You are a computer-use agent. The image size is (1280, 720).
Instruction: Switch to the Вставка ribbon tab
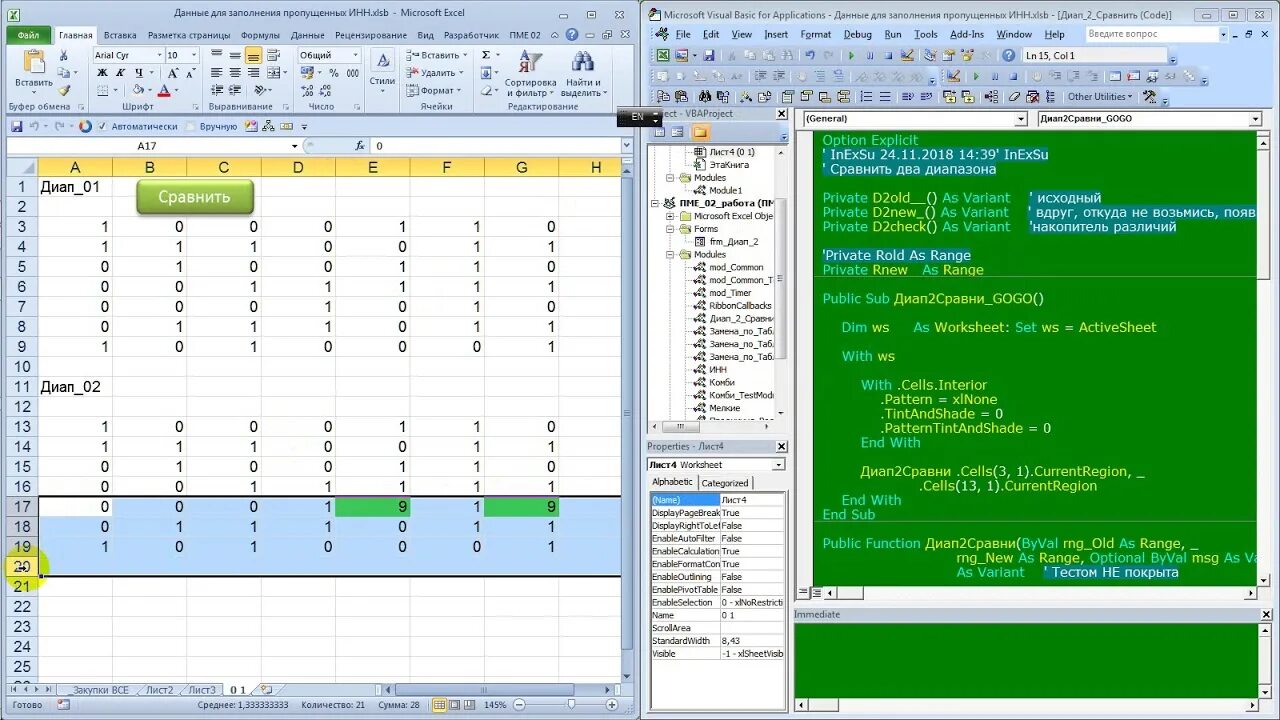pyautogui.click(x=120, y=35)
